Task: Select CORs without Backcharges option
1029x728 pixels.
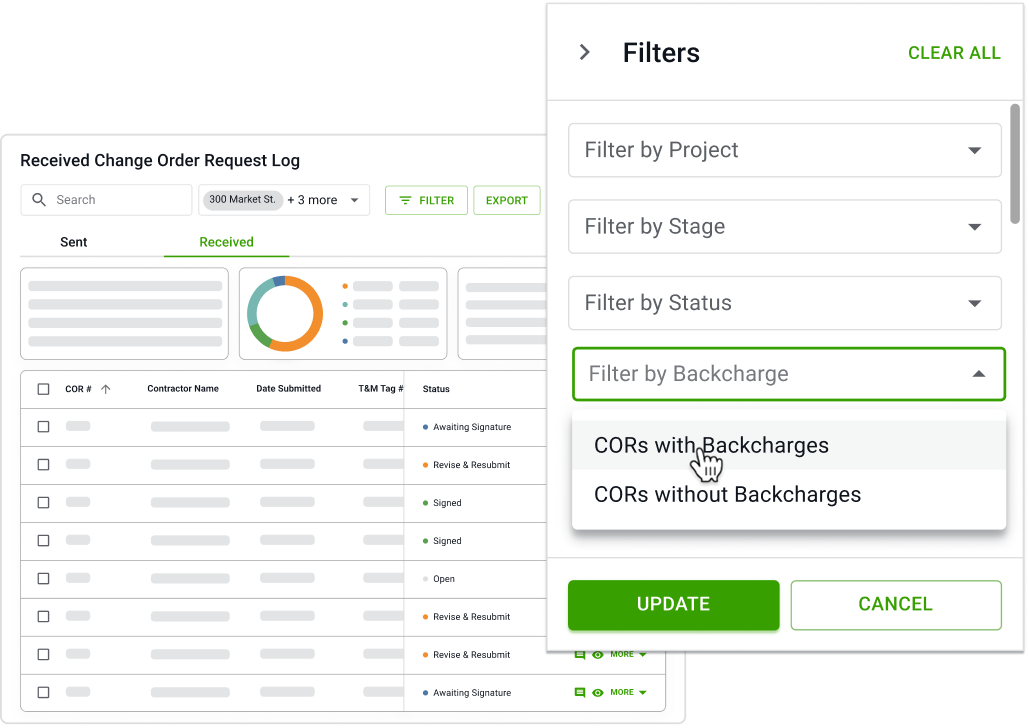Action: (727, 495)
